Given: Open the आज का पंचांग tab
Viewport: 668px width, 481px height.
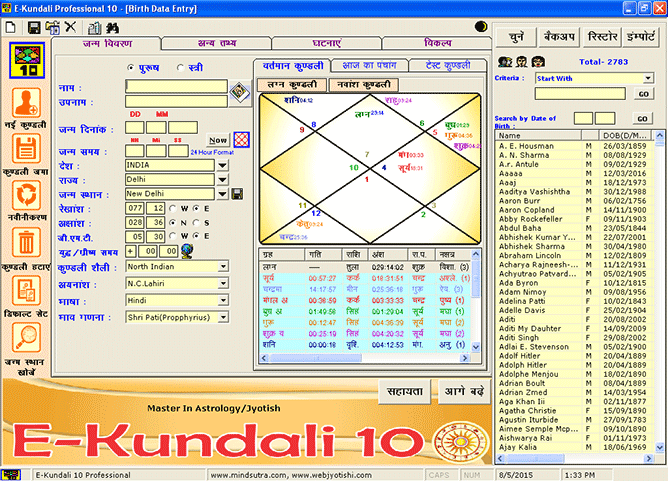Looking at the screenshot, I should point(369,66).
